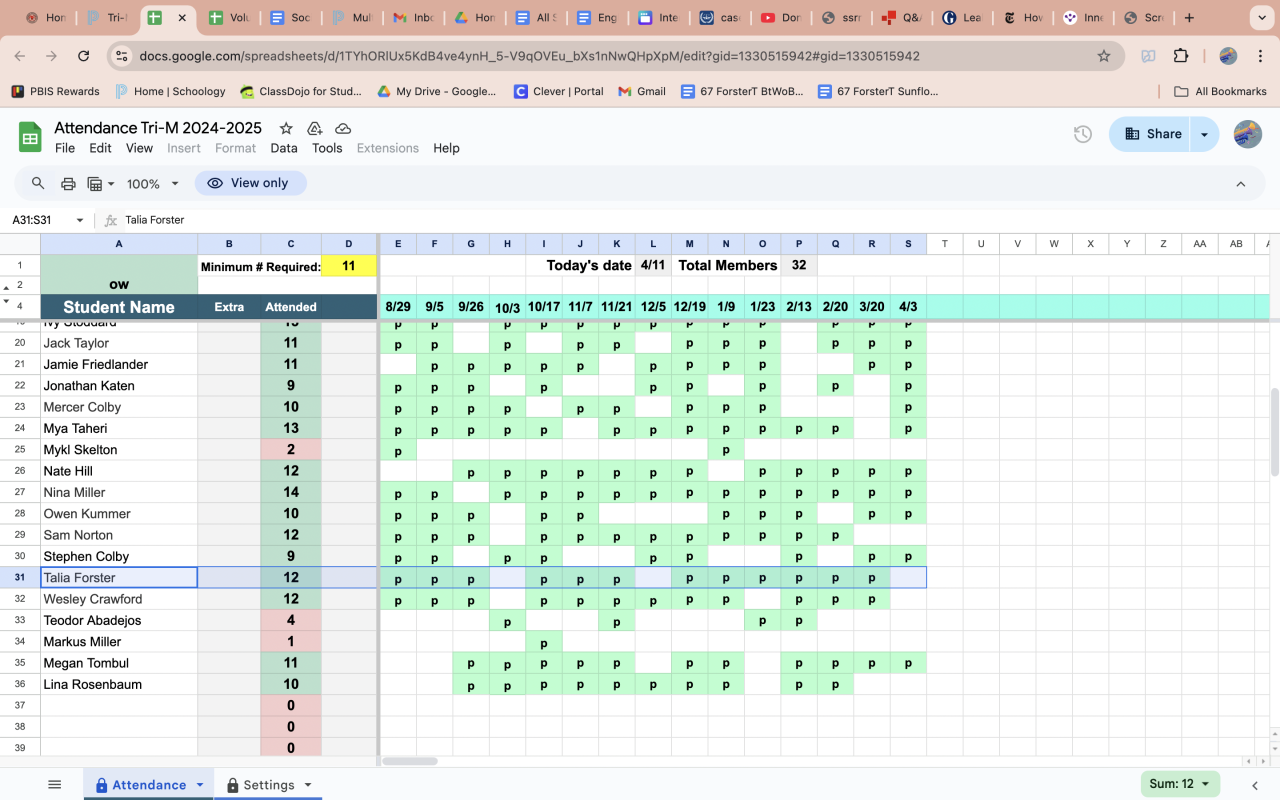
Task: Star this spreadsheet document
Action: pos(286,128)
